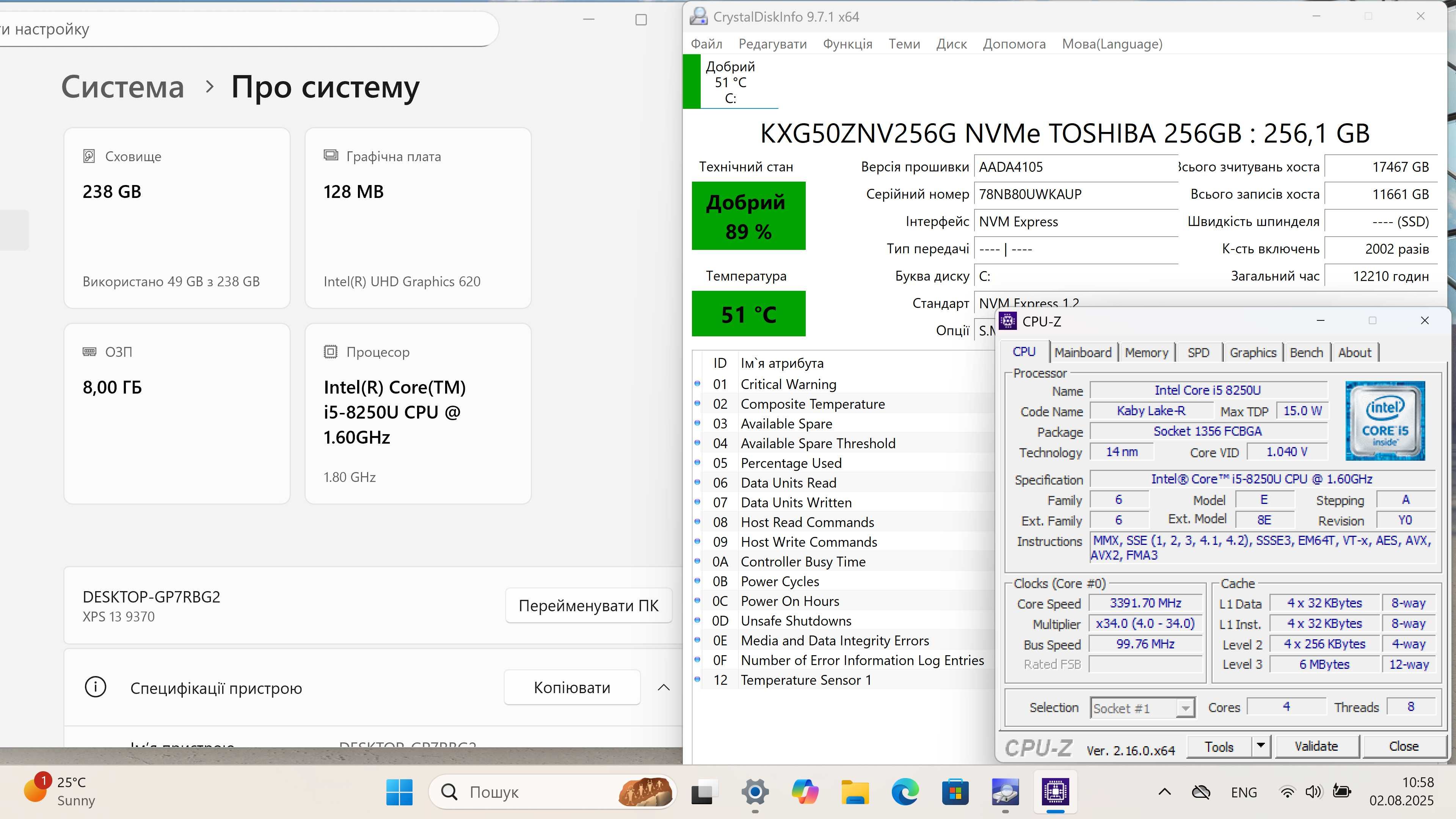Open weather widget showing 25°C Sunny

[60, 791]
